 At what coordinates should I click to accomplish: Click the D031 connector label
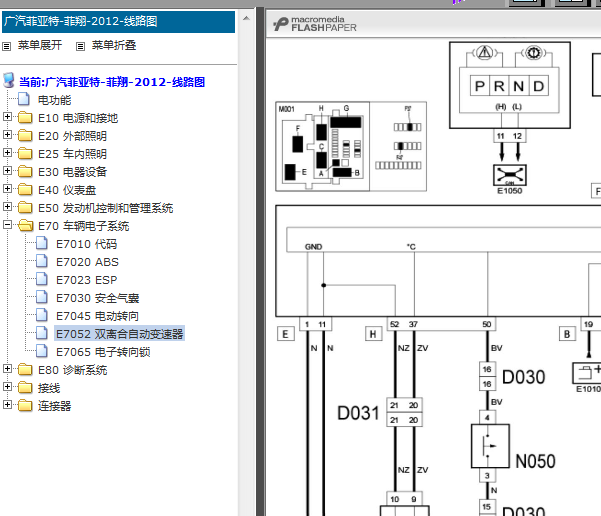[x=358, y=413]
